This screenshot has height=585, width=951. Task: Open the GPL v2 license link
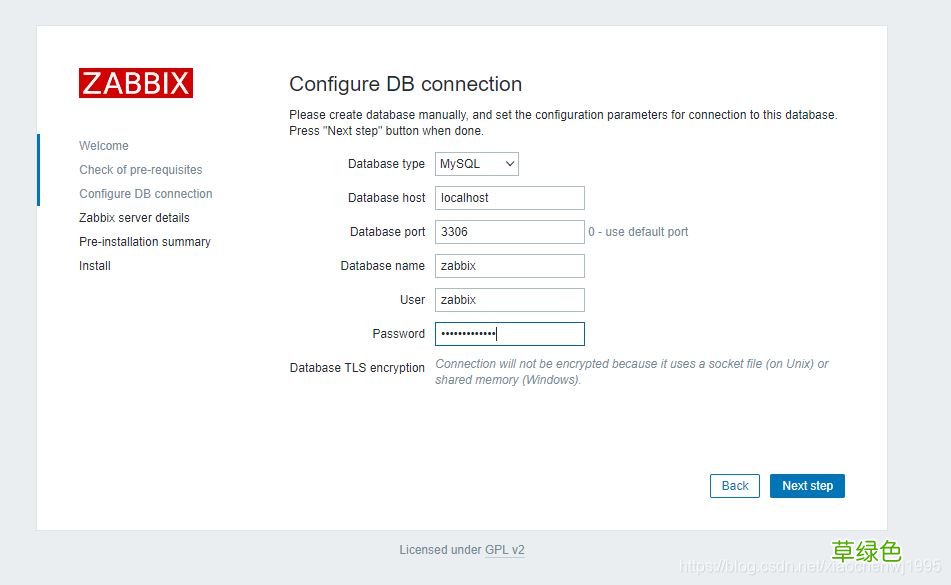(x=505, y=550)
